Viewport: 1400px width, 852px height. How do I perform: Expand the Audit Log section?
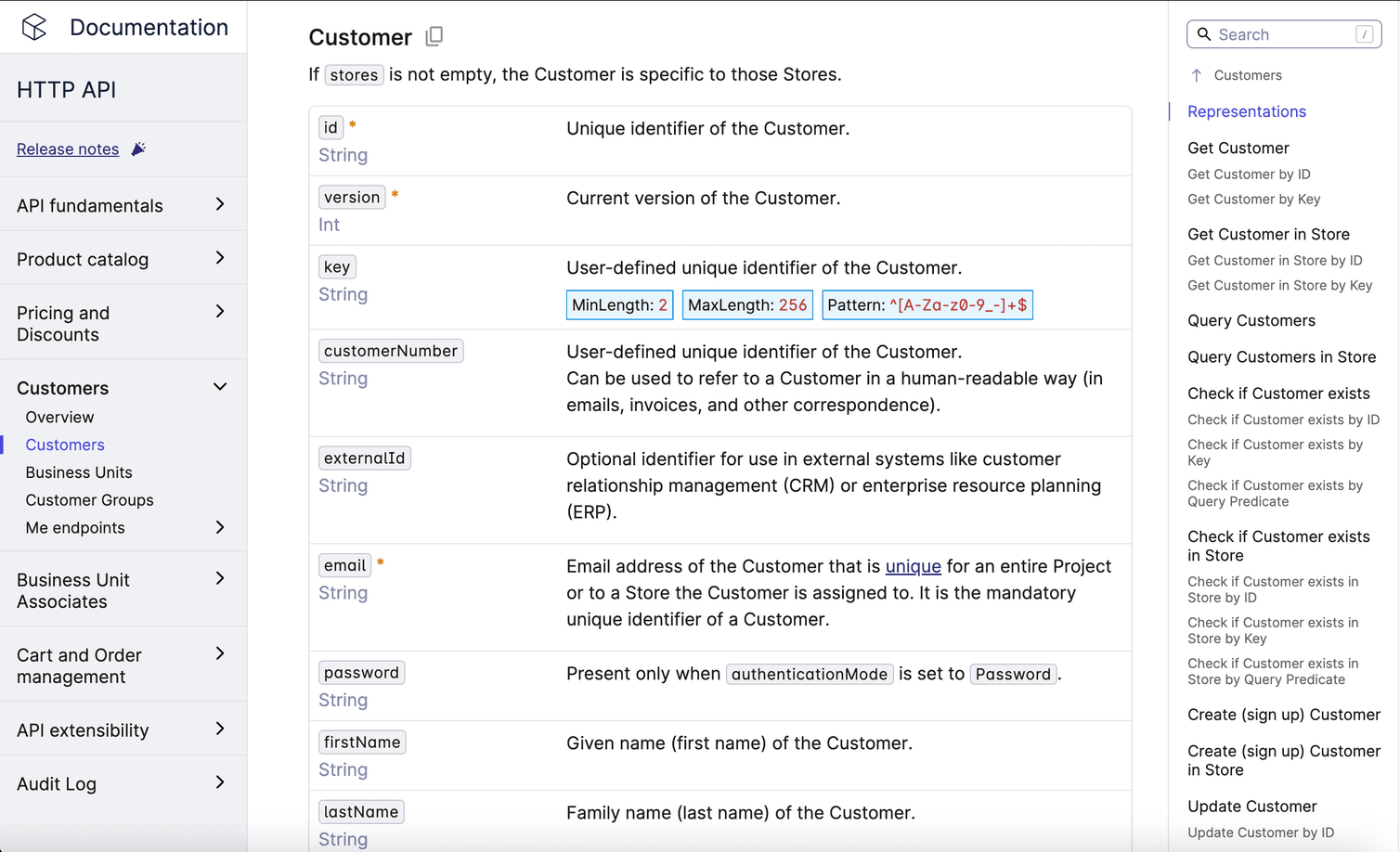pyautogui.click(x=220, y=782)
